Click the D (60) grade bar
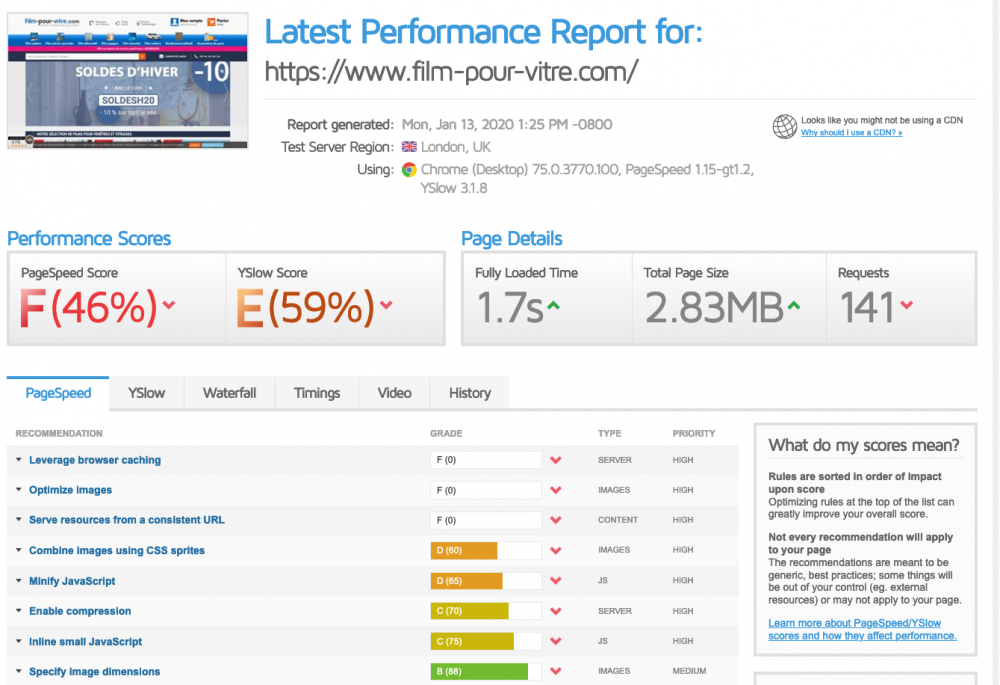Image resolution: width=1000 pixels, height=685 pixels. (486, 550)
